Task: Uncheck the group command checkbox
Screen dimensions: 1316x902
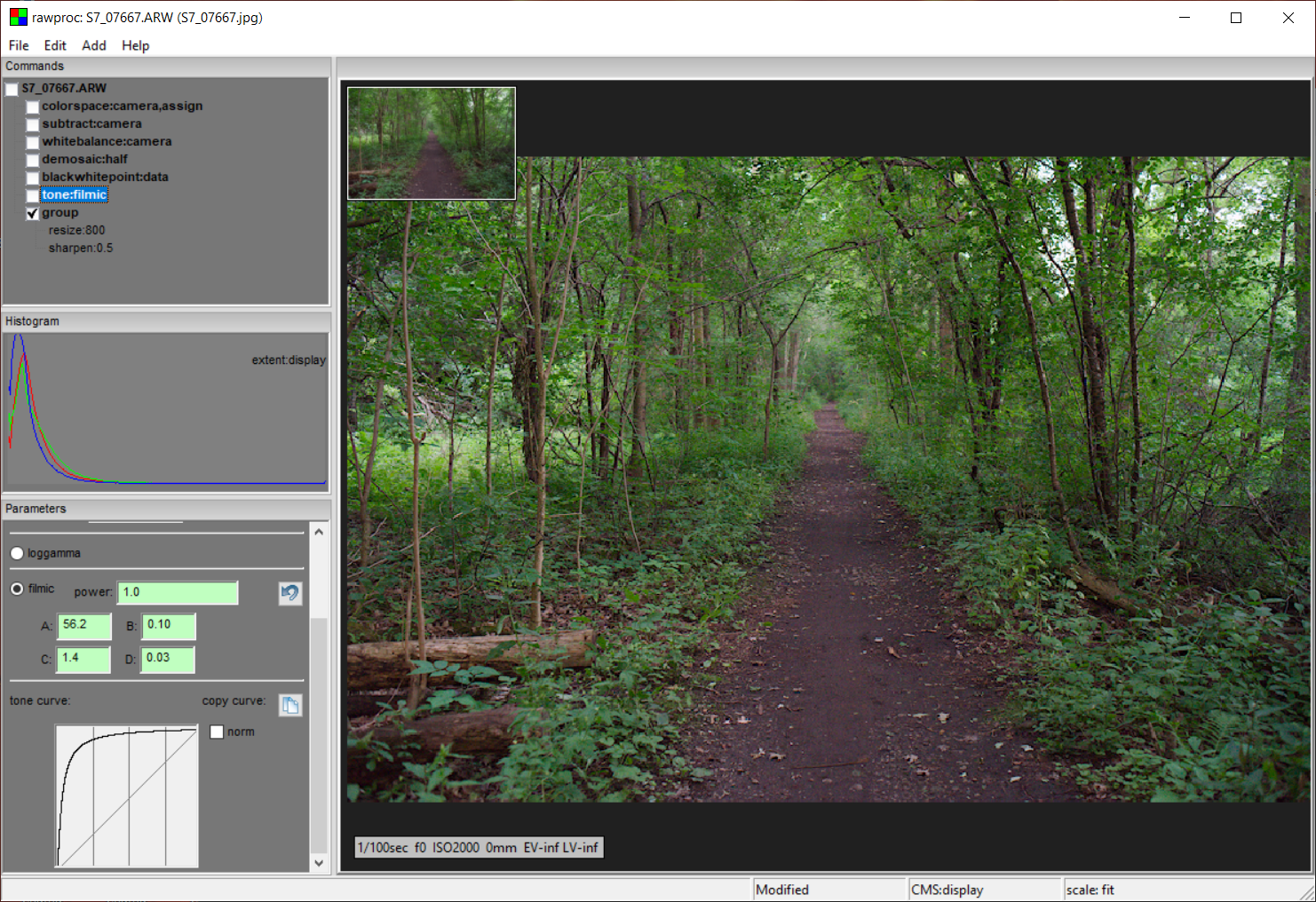Action: 33,213
